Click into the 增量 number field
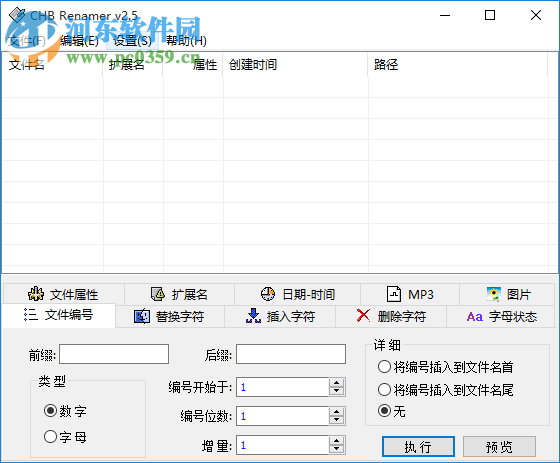Screen dimensions: 560x463 point(282,445)
